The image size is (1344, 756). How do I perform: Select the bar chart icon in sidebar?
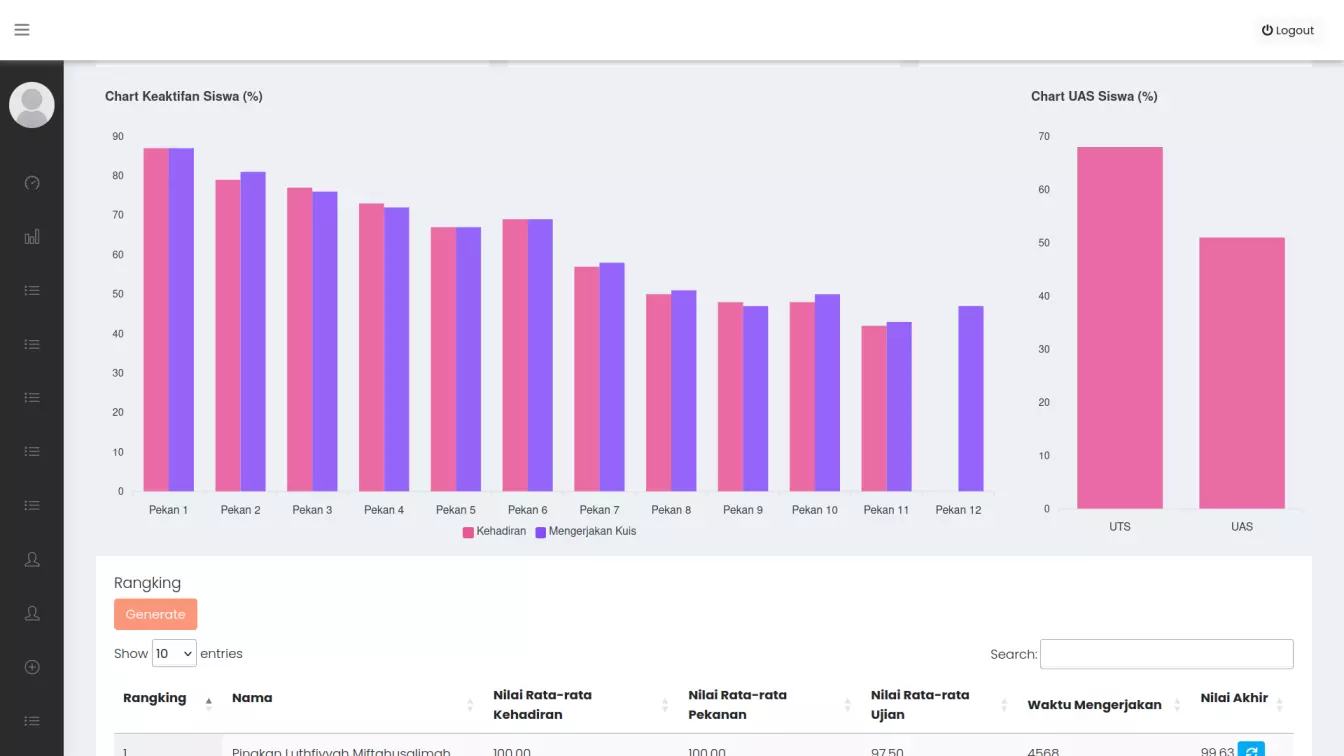[32, 237]
